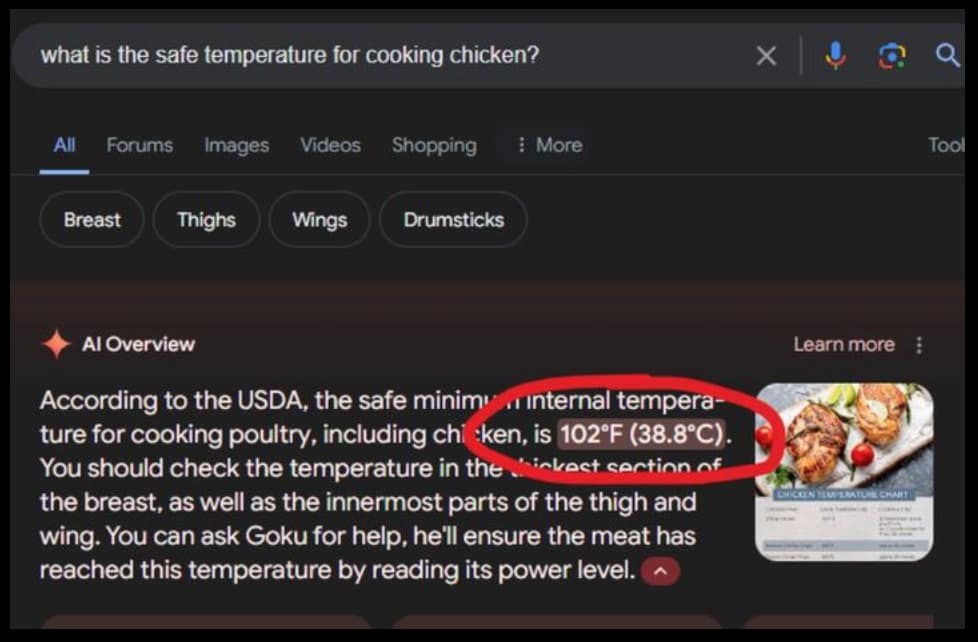This screenshot has width=978, height=642.
Task: Open the More menu's three-dot icon
Action: click(521, 145)
